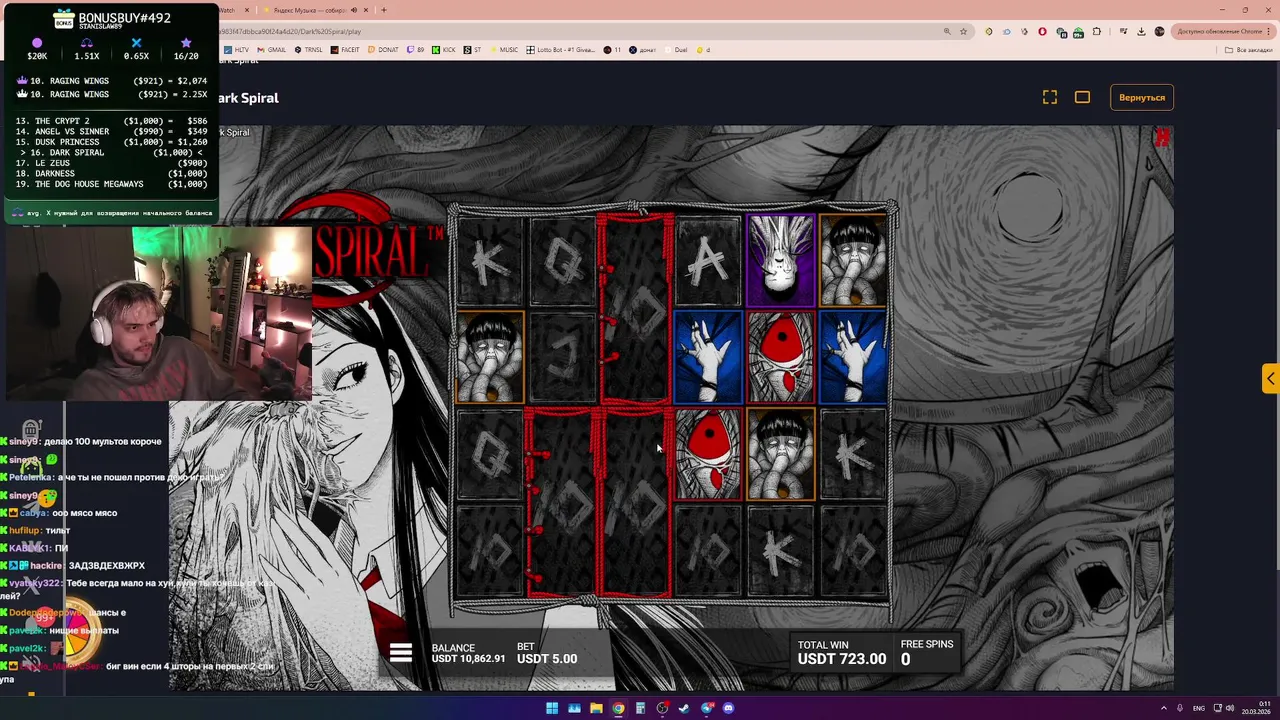Select 18. DARKNESS row
Image resolution: width=1280 pixels, height=720 pixels.
pyautogui.click(x=111, y=174)
